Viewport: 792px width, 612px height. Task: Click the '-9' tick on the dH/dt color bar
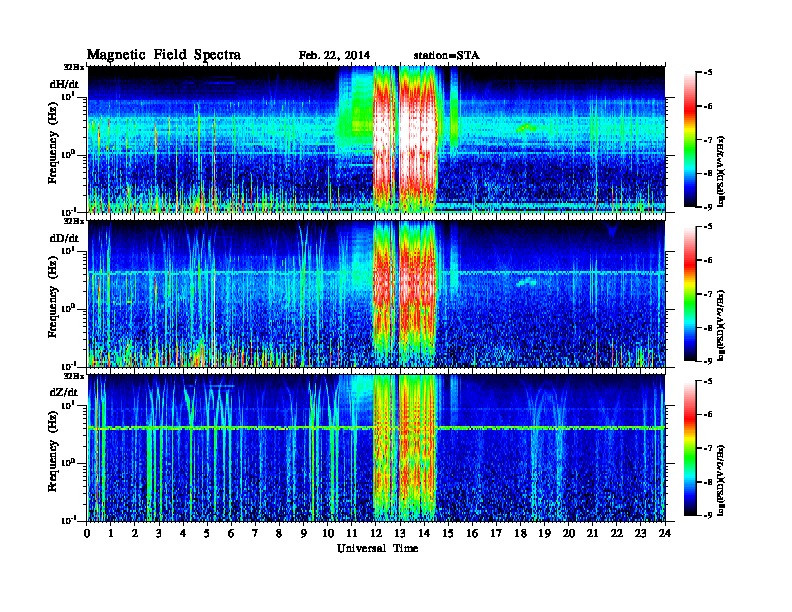pyautogui.click(x=707, y=207)
